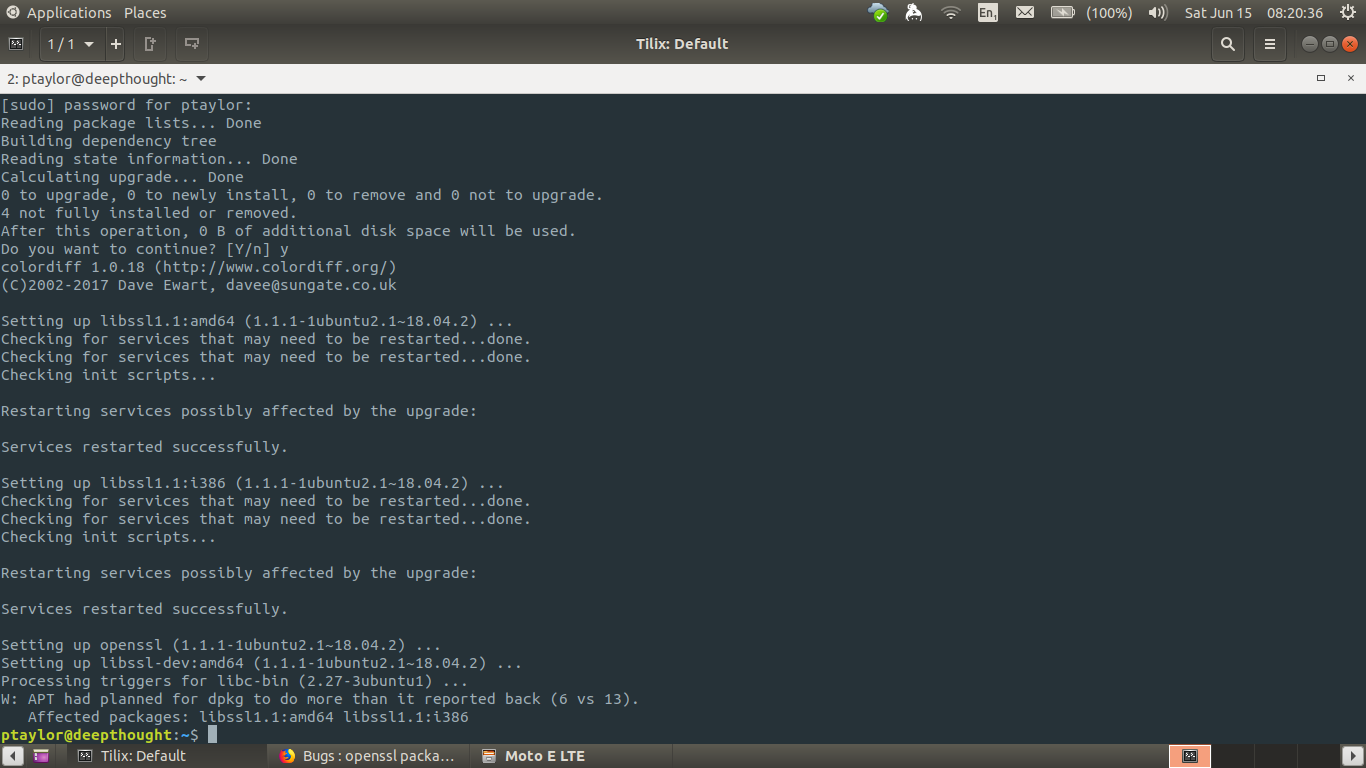1366x768 pixels.
Task: Switch to Tilix: Default taskbar item
Action: click(166, 756)
